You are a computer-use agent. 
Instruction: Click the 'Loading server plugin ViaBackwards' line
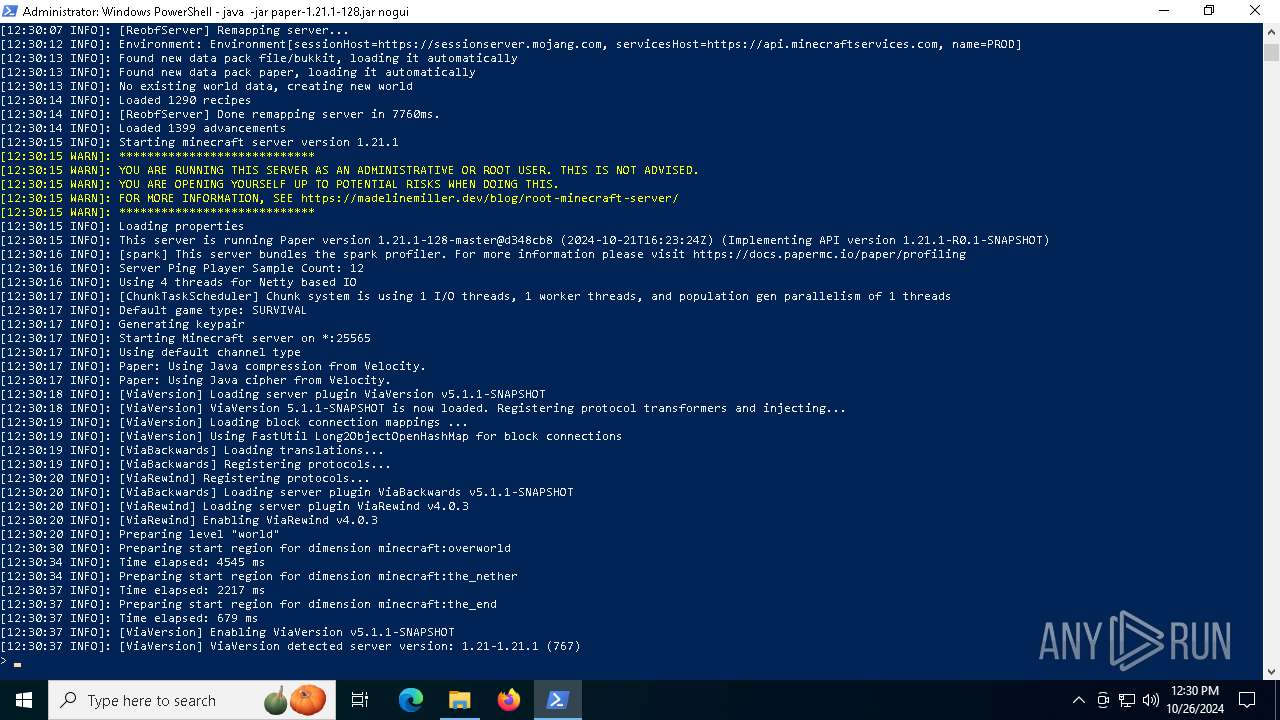(287, 492)
